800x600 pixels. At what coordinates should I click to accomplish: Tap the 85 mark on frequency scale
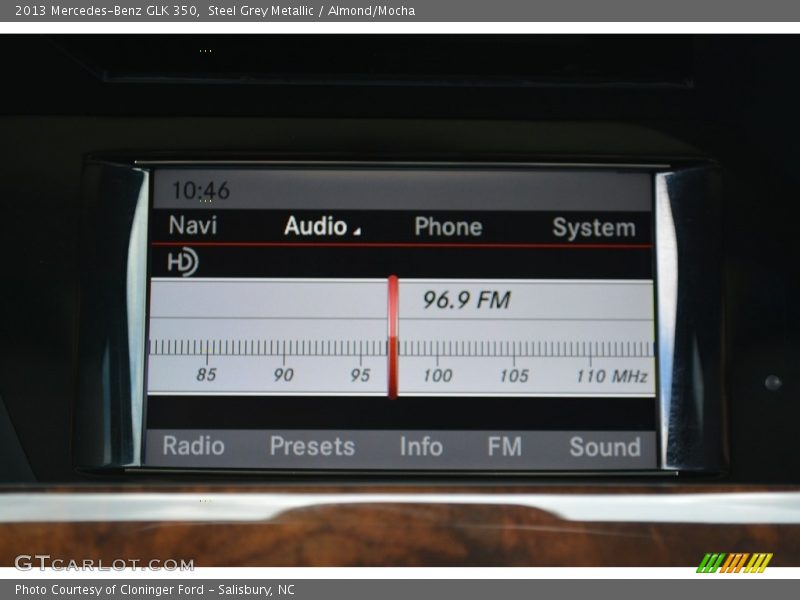[x=207, y=374]
